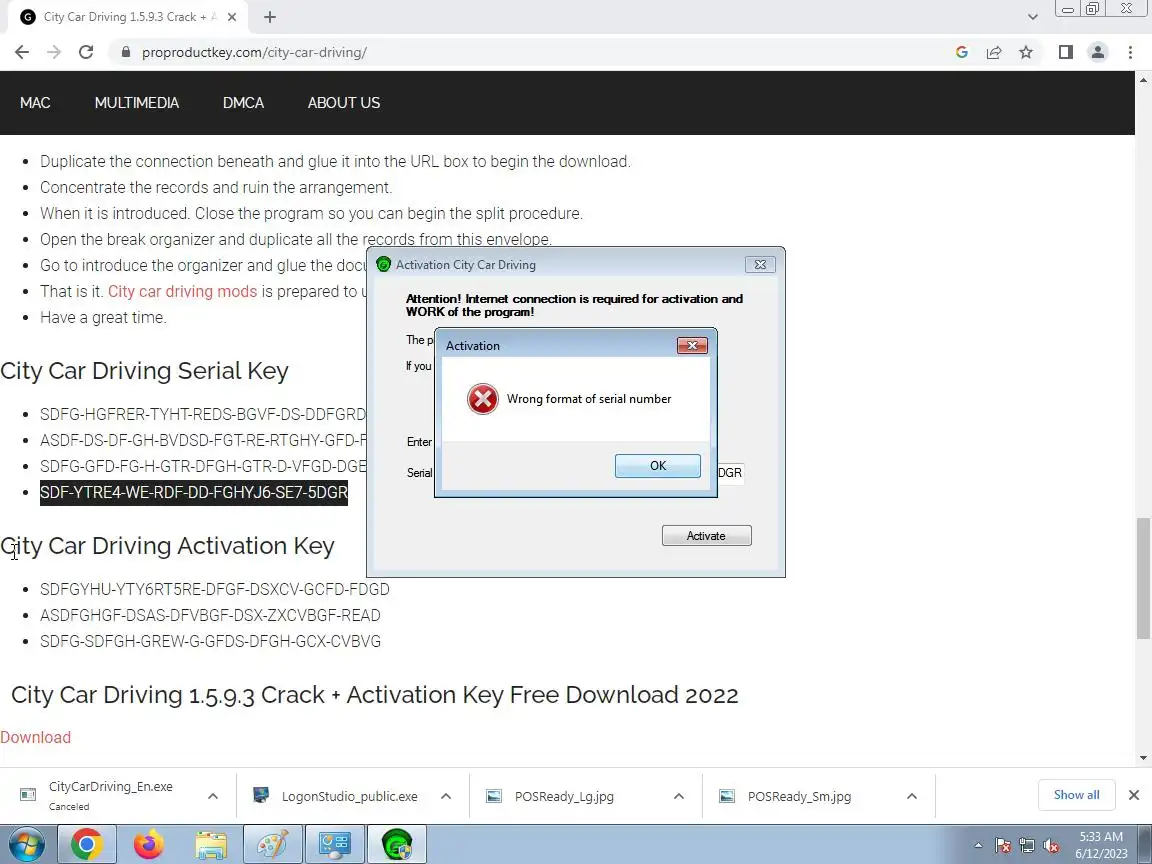This screenshot has height=864, width=1152.
Task: Close the Activation error dialog with the red X
Action: click(692, 345)
